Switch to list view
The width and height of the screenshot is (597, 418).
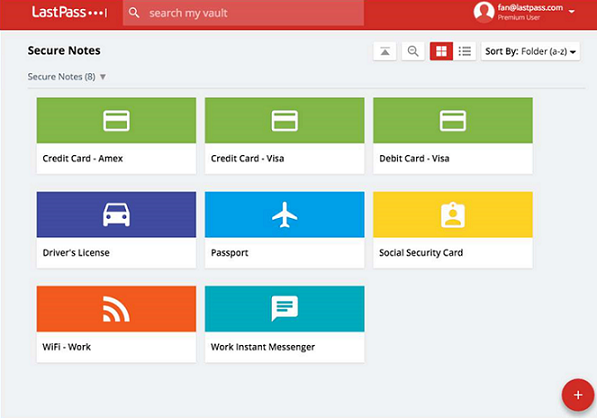[465, 51]
